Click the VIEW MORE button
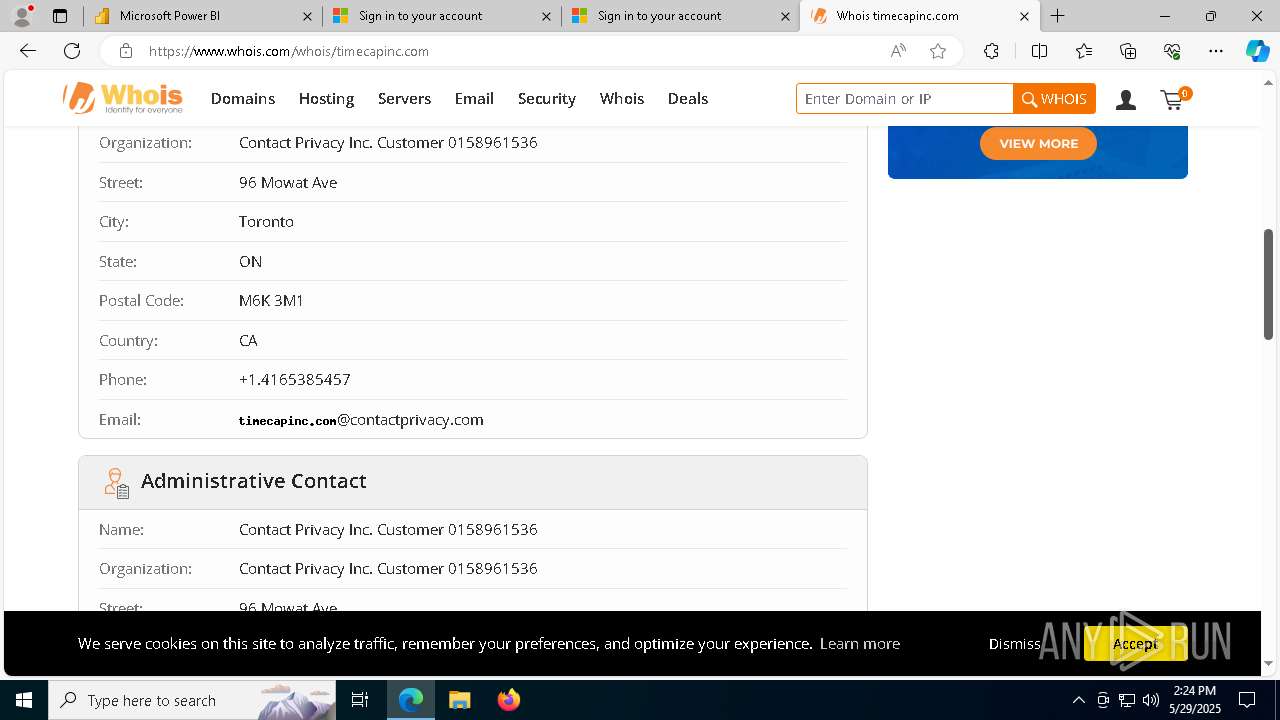This screenshot has width=1280, height=720. click(x=1038, y=143)
